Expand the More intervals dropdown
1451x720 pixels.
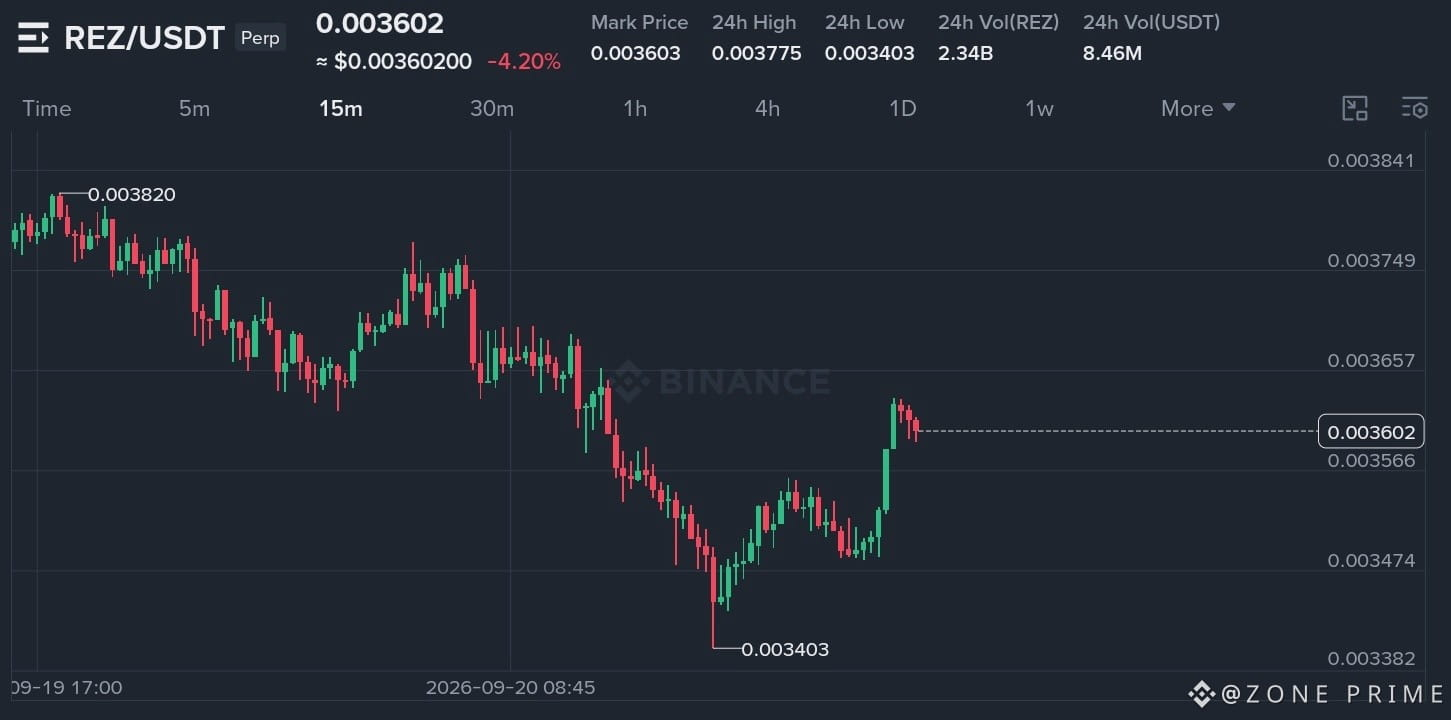(1198, 109)
